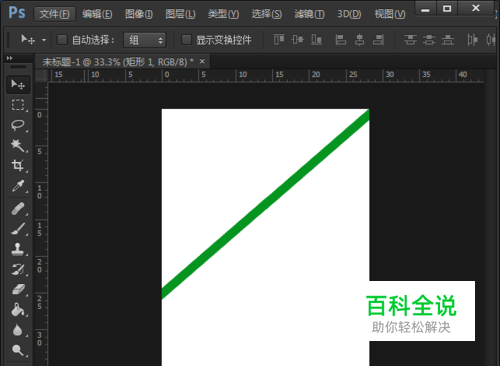500x366 pixels.
Task: Click Align horizontal centers icon
Action: pos(359,40)
